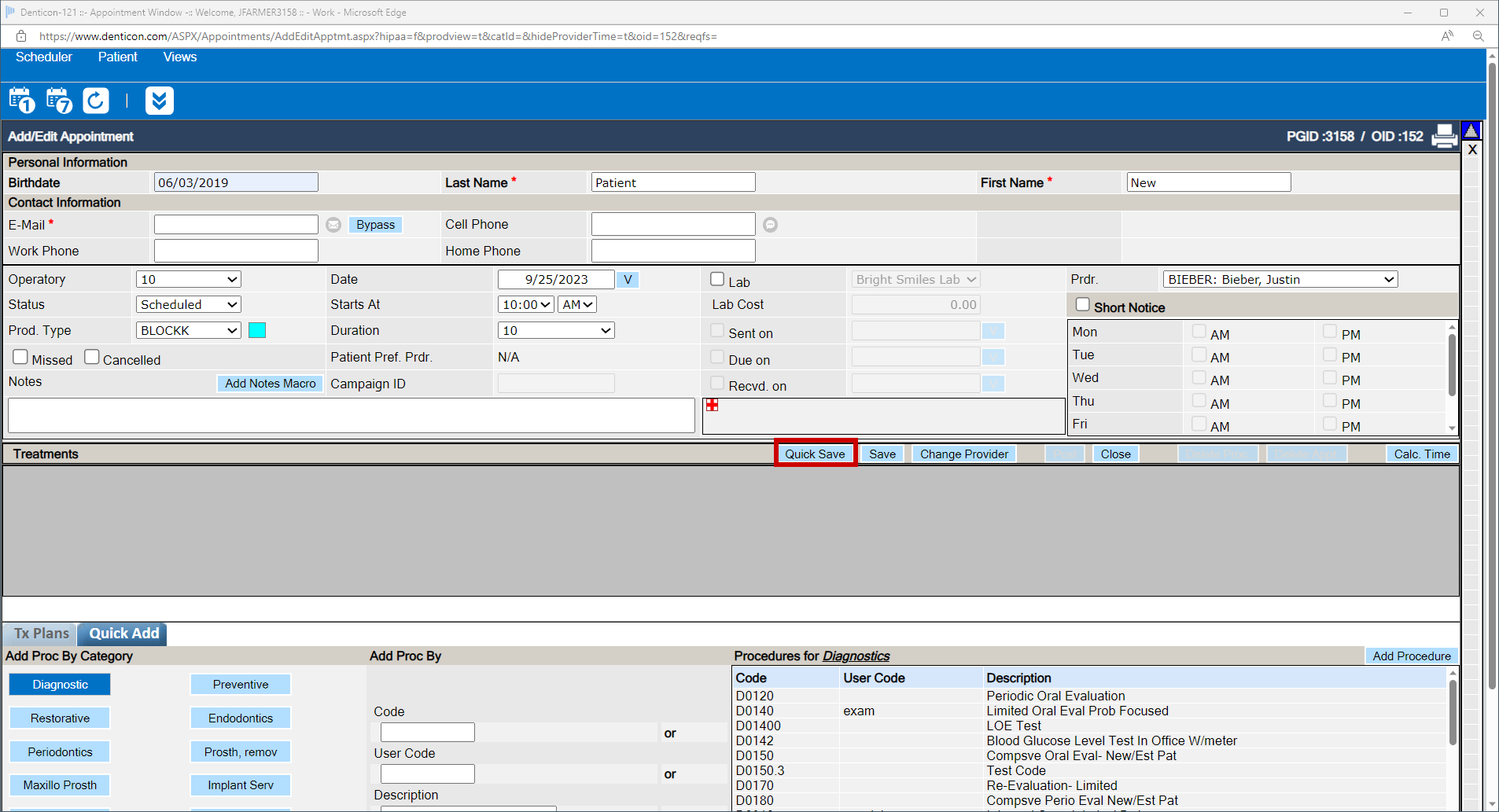
Task: Click the email icon beside the E-Mail field
Action: pyautogui.click(x=333, y=224)
